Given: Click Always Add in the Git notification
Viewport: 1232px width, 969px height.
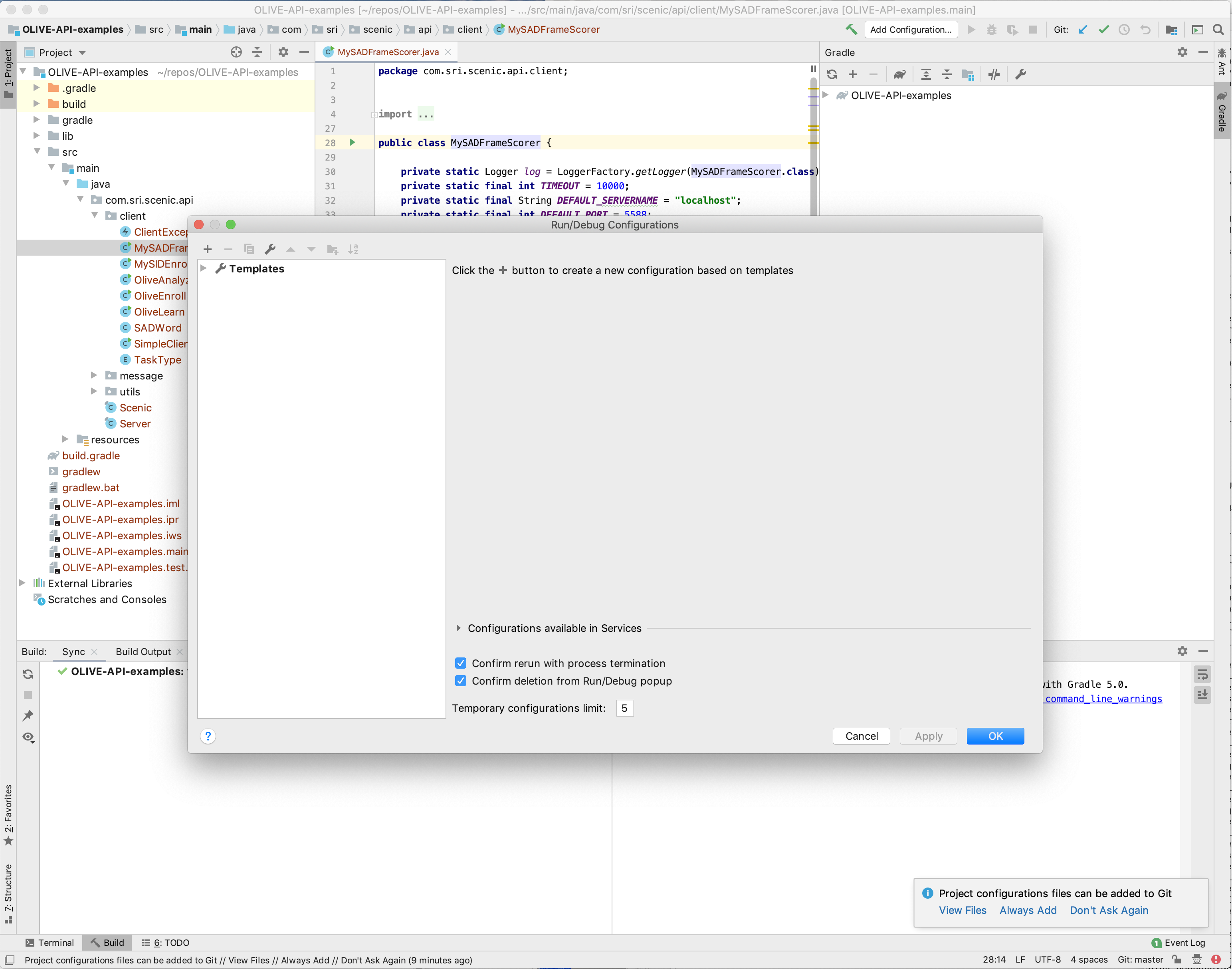Looking at the screenshot, I should [x=1027, y=910].
